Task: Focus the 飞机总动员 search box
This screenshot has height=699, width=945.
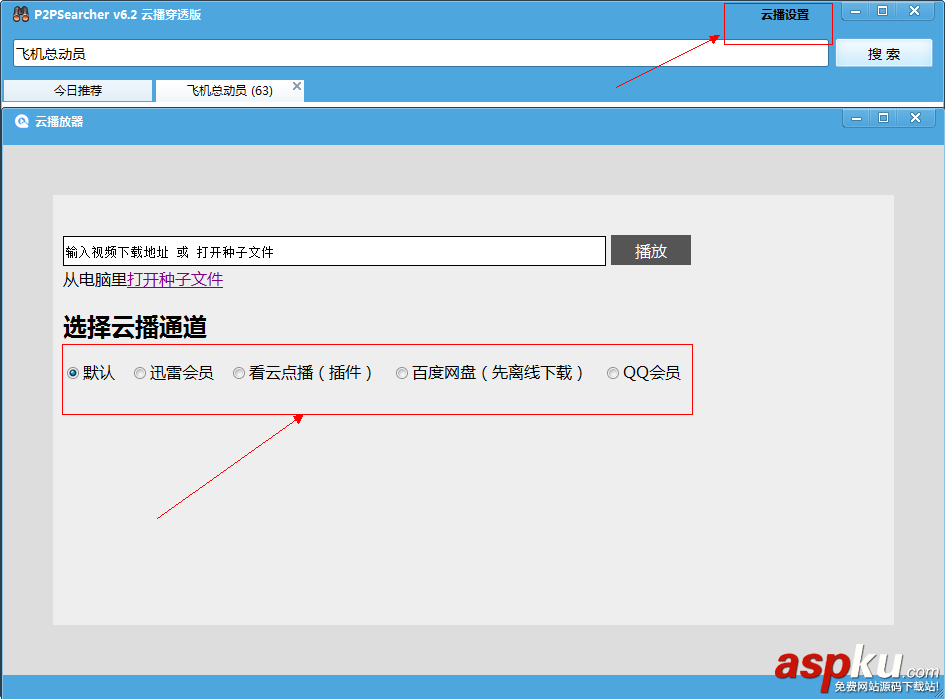Action: [x=421, y=54]
